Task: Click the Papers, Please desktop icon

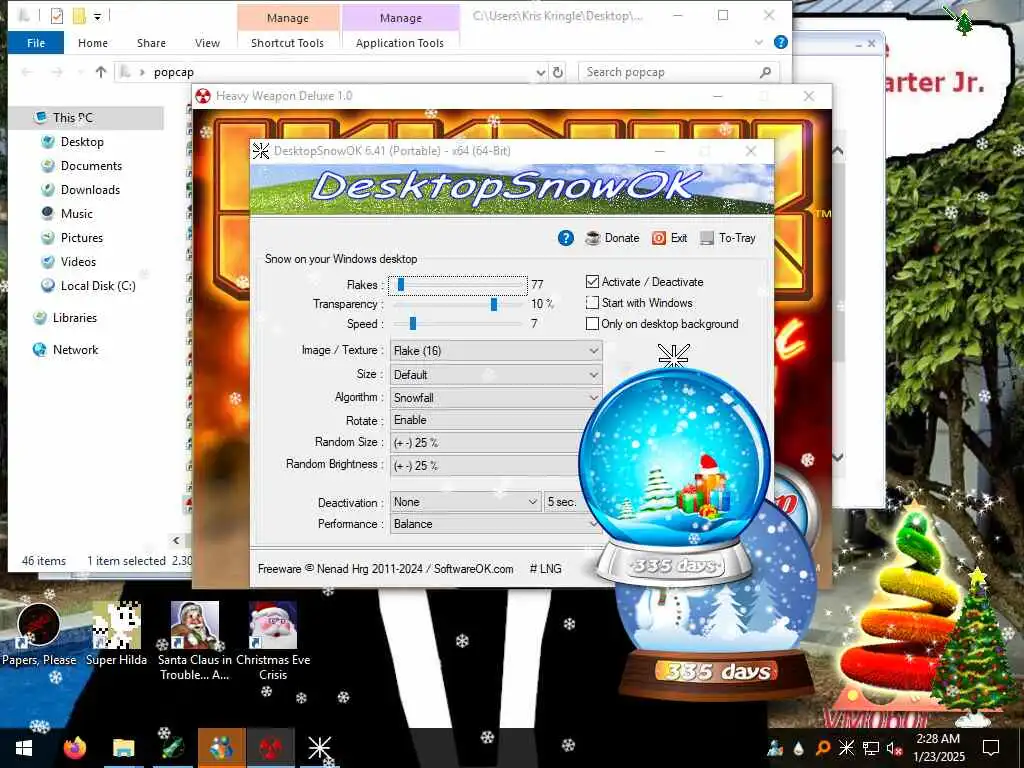Action: [x=39, y=635]
